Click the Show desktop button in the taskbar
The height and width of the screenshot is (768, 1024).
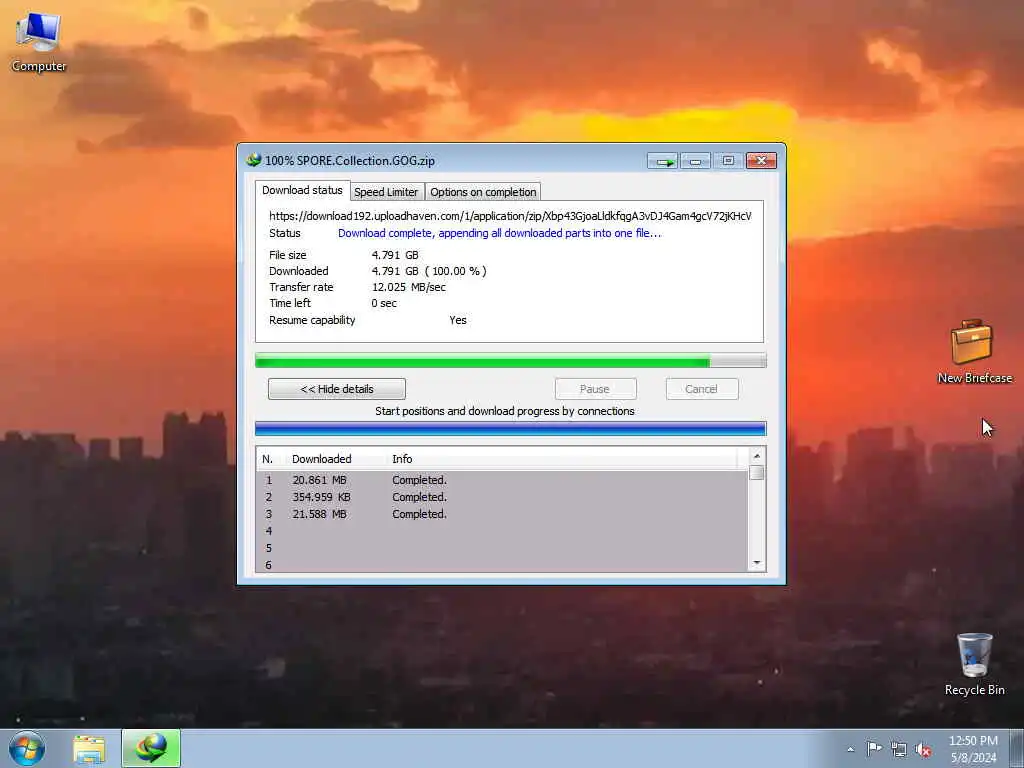1018,749
